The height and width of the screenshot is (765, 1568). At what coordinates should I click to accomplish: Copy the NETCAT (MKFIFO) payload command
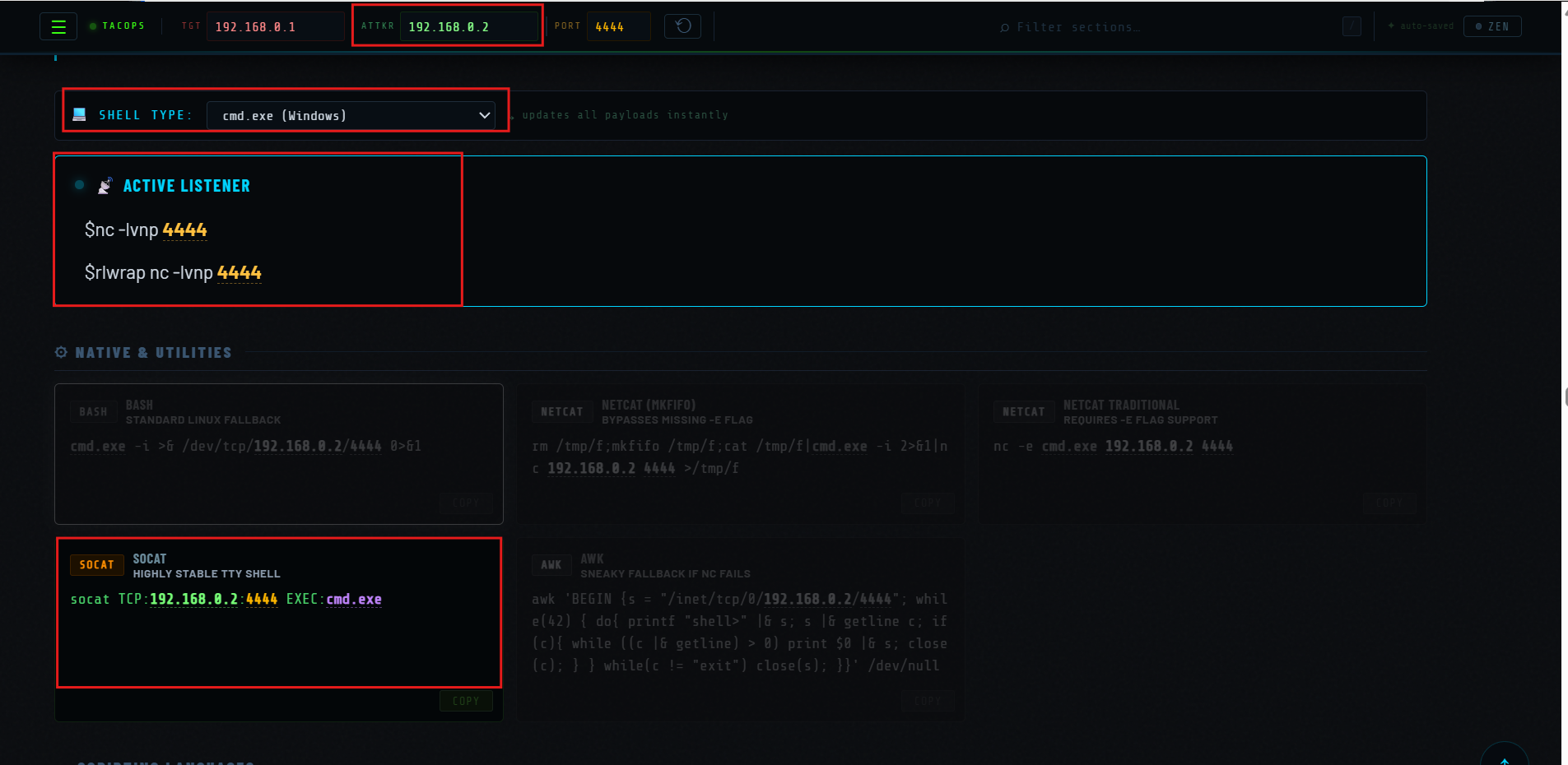click(927, 503)
